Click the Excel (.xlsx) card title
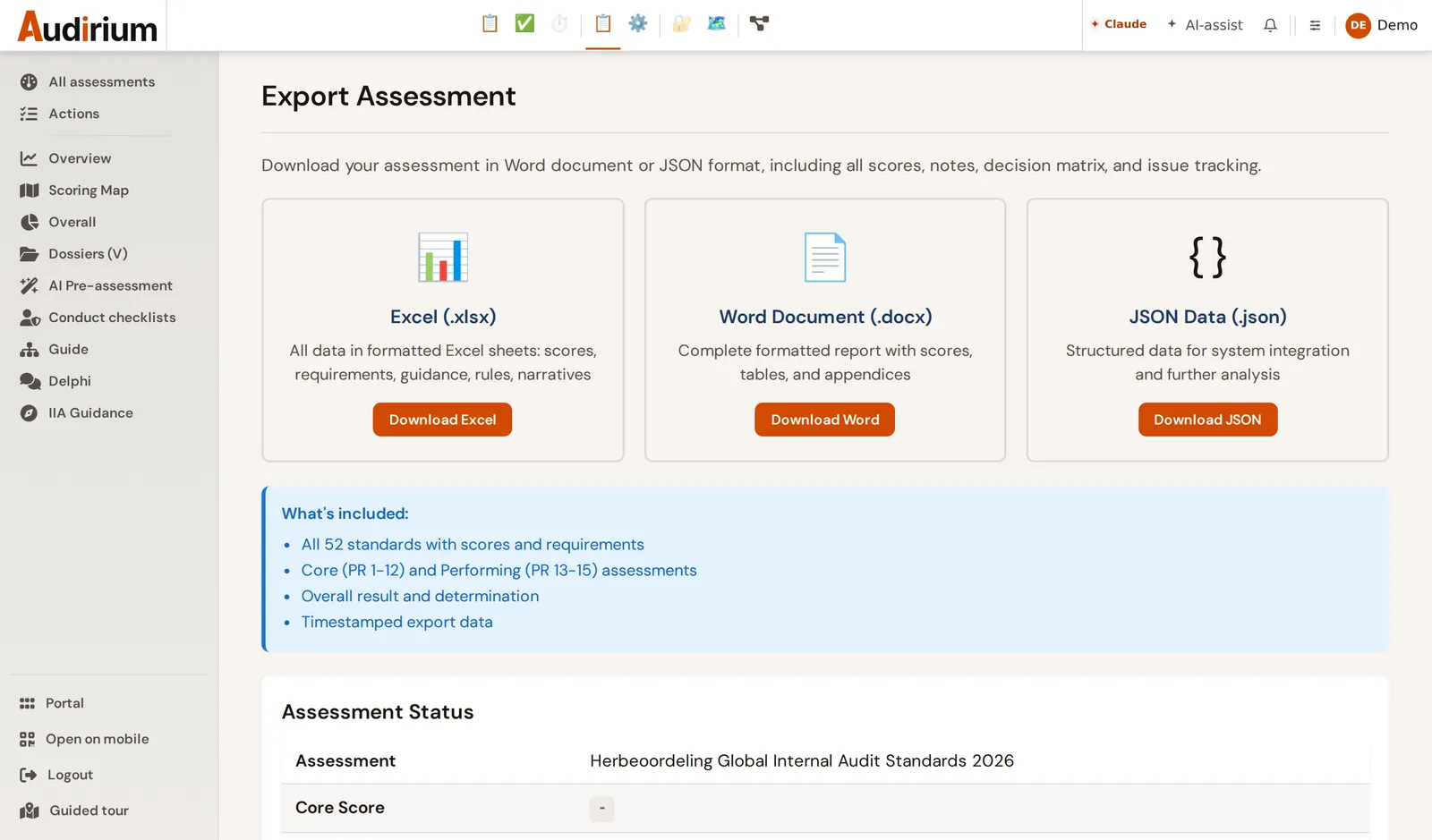 coord(443,317)
